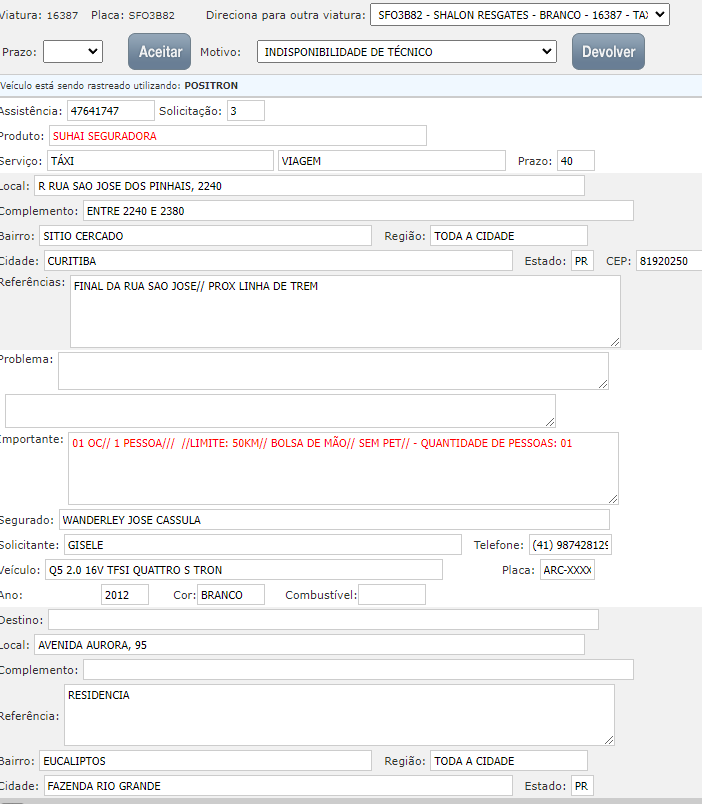Click the empty Problema text area
The height and width of the screenshot is (804, 702).
coord(332,370)
